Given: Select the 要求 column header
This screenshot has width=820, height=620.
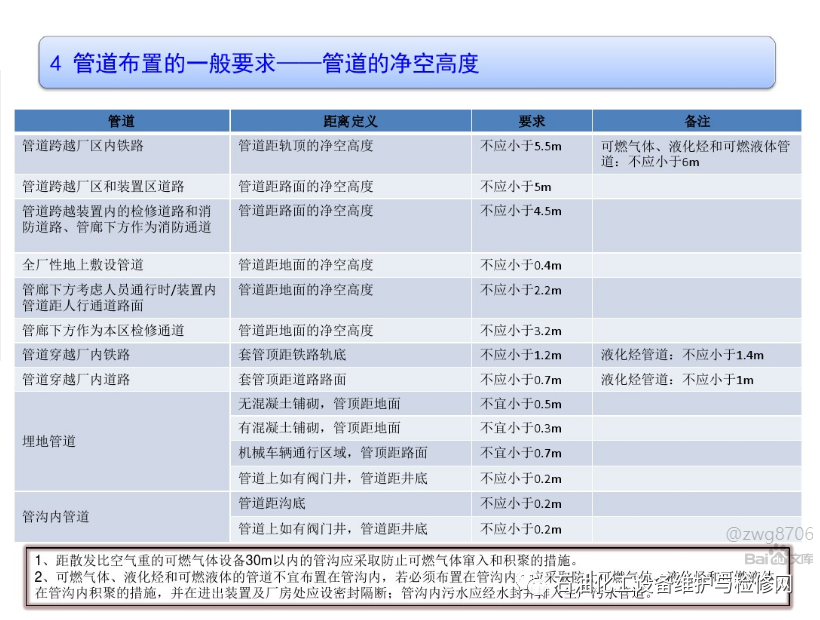Looking at the screenshot, I should (x=532, y=121).
